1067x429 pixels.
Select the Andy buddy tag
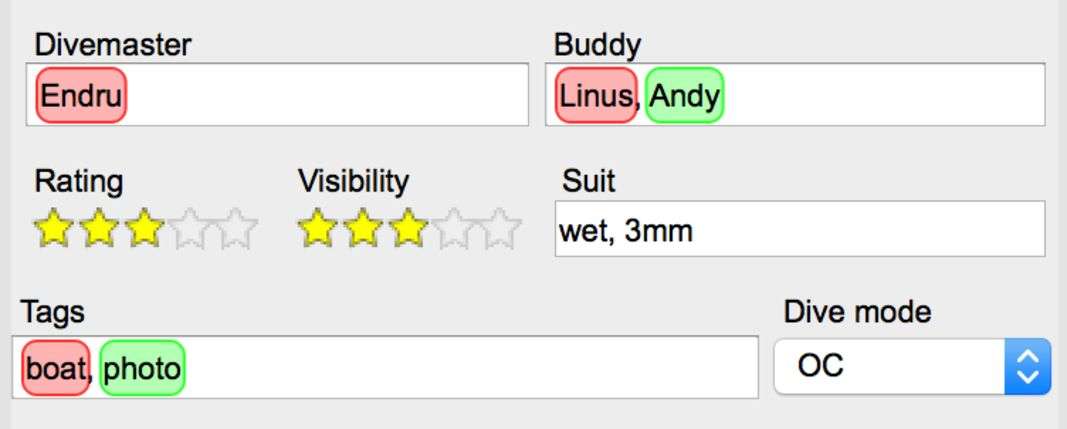(x=684, y=96)
